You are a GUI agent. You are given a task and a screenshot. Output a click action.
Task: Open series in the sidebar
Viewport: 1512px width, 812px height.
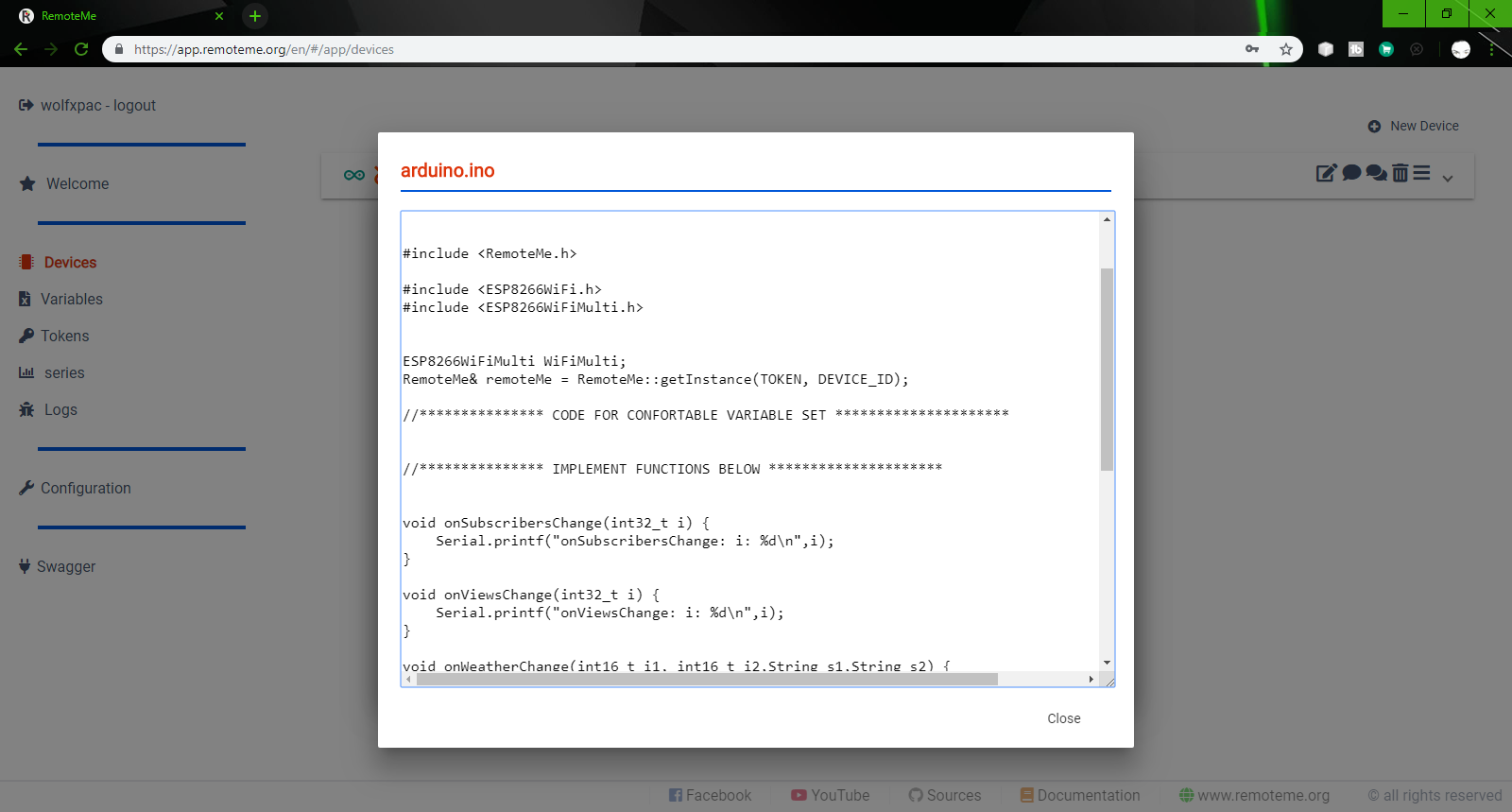(x=64, y=372)
